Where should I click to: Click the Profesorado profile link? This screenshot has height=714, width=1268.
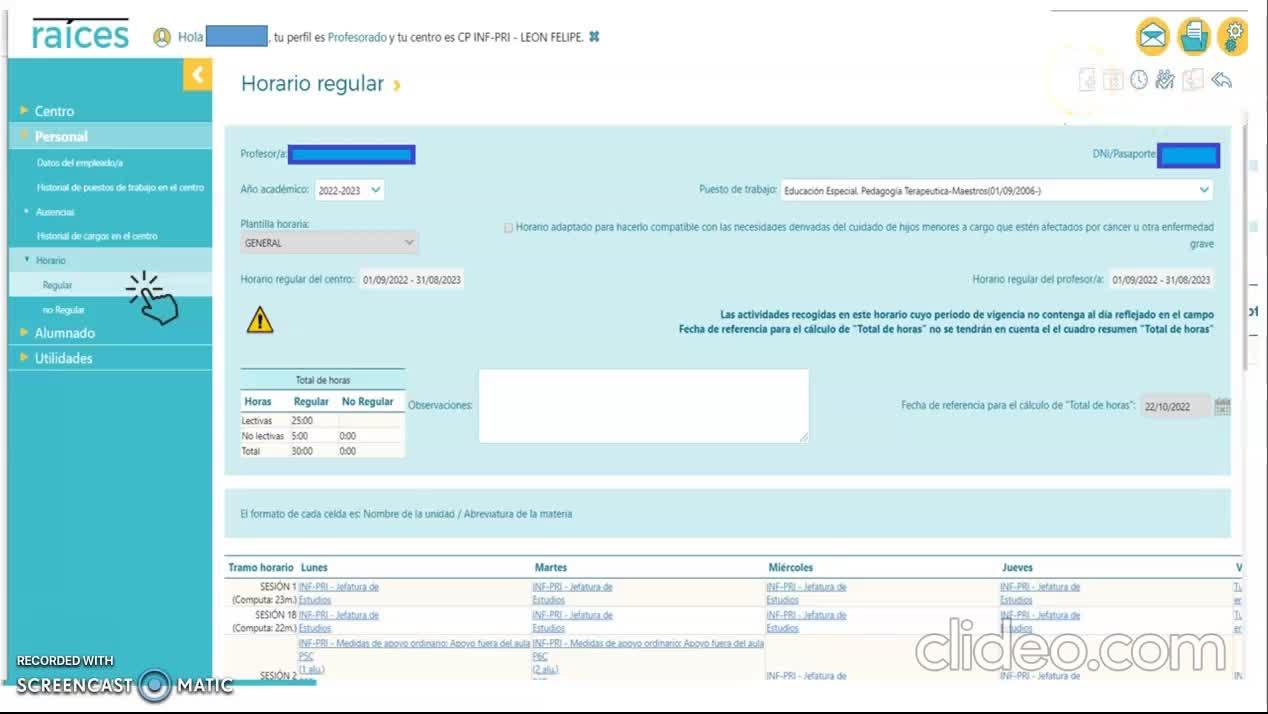coord(357,37)
